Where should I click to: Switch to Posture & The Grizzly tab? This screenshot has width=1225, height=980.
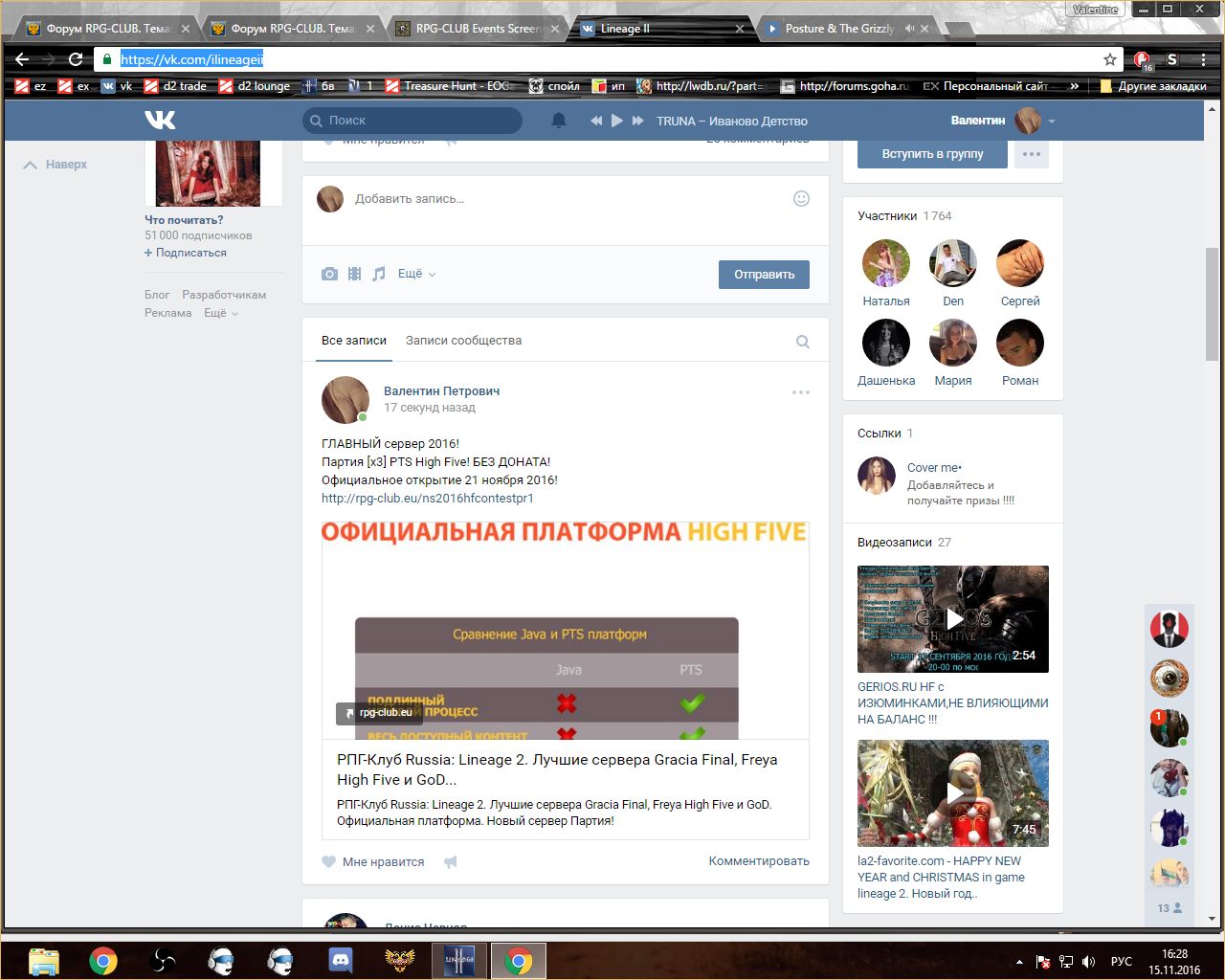842,29
